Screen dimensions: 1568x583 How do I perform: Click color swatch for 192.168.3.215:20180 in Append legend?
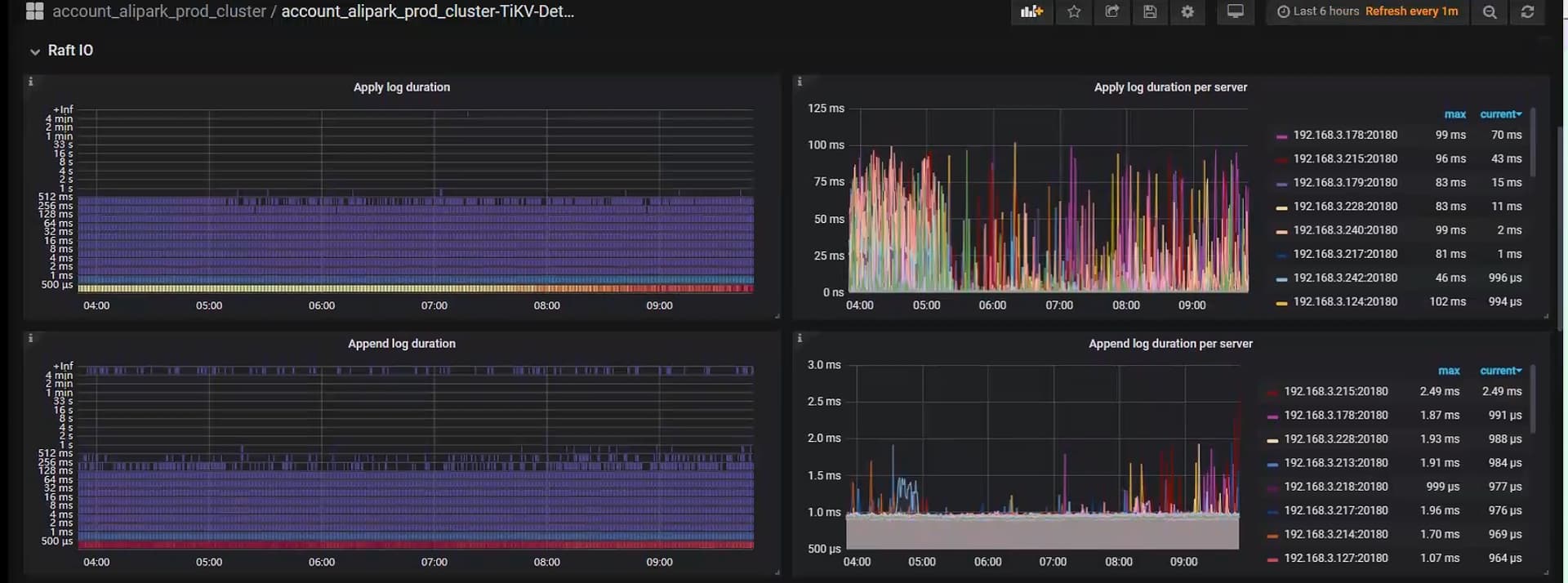click(x=1272, y=393)
